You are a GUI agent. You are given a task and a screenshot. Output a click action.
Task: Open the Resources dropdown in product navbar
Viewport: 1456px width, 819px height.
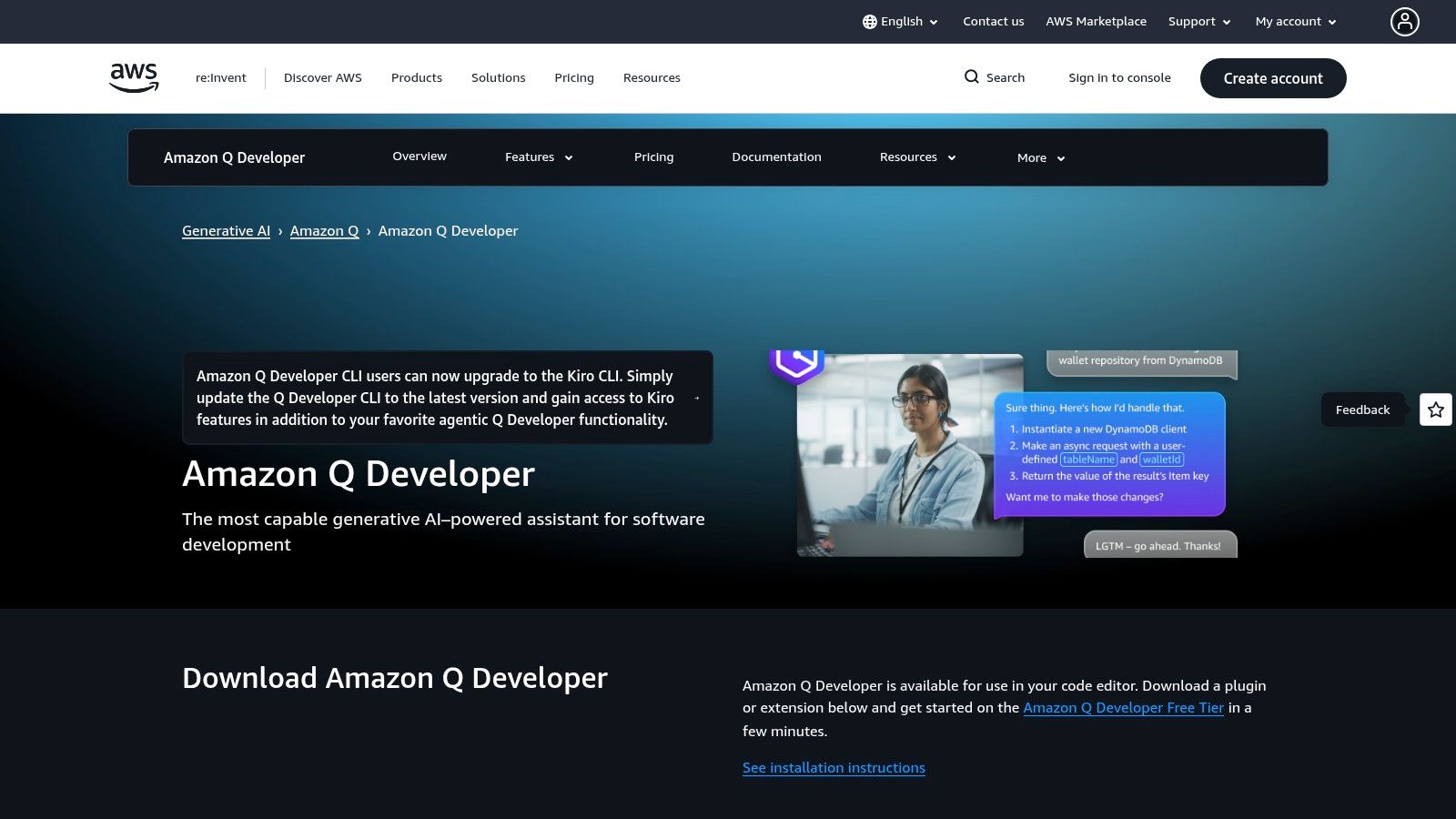pyautogui.click(x=916, y=157)
